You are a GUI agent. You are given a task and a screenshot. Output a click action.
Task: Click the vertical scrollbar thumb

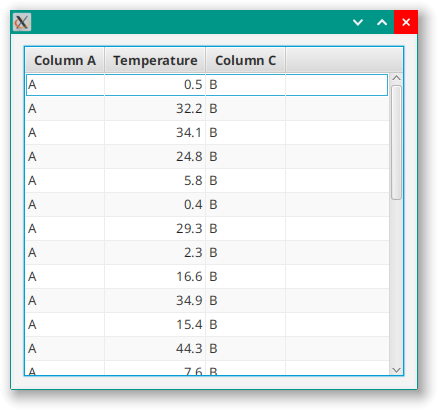click(396, 143)
